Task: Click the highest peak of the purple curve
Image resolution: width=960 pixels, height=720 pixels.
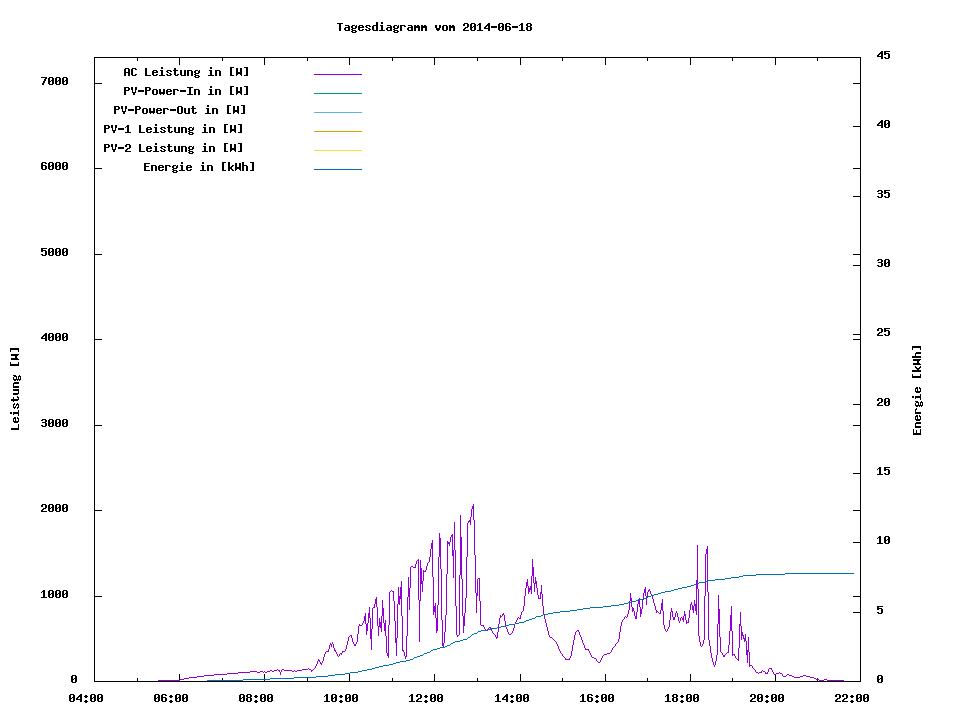Action: tap(473, 506)
